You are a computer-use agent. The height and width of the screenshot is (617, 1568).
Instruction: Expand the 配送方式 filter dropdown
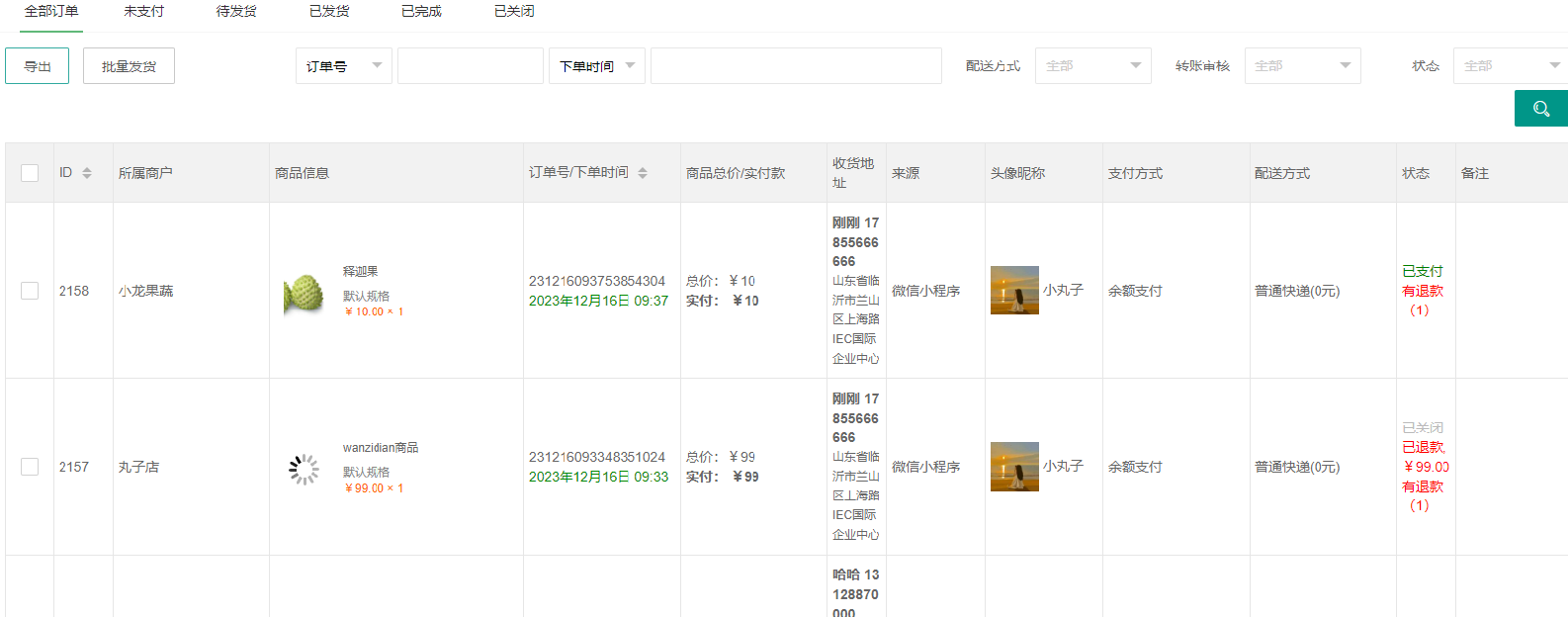(x=1092, y=66)
